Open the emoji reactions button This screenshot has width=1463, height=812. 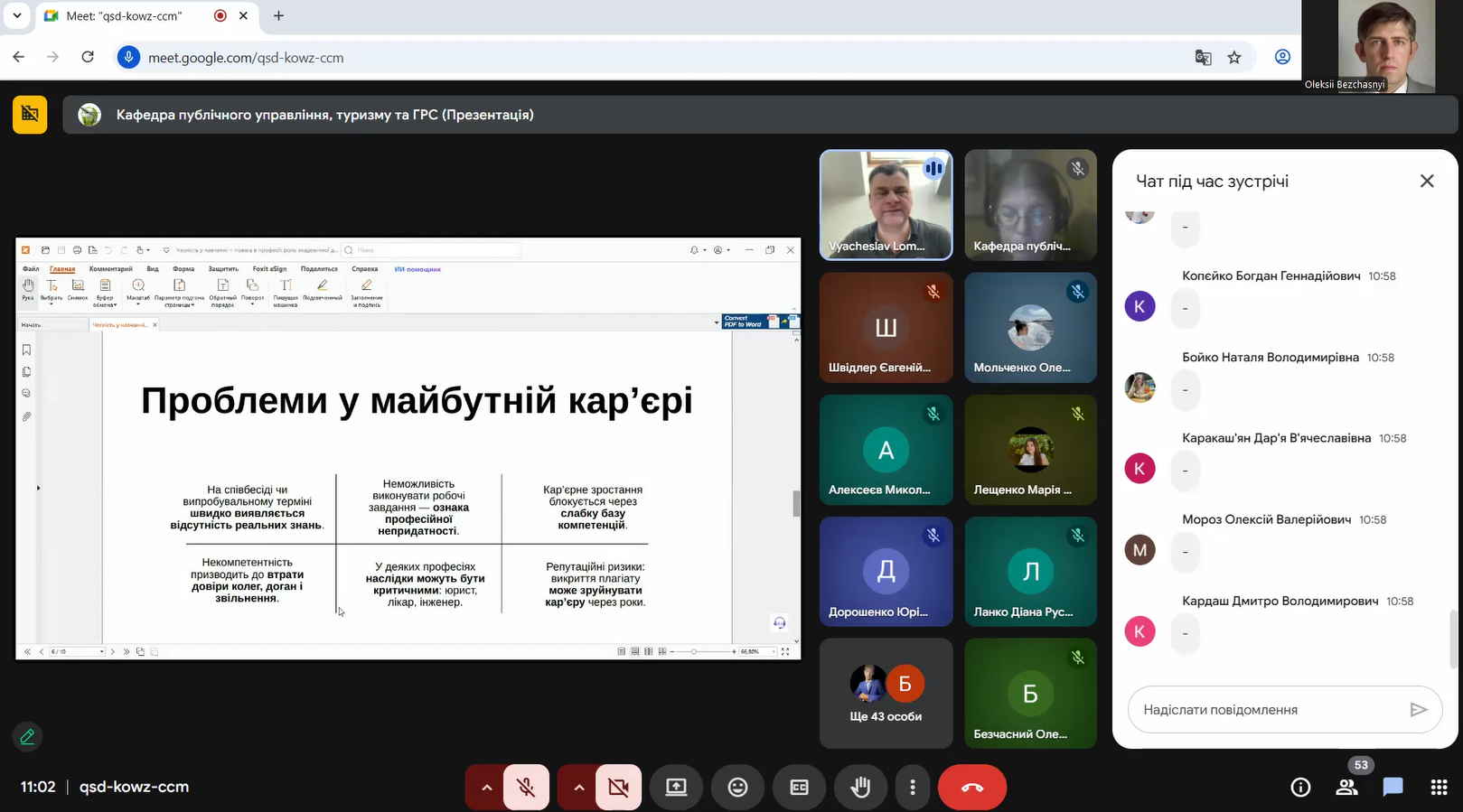[737, 788]
